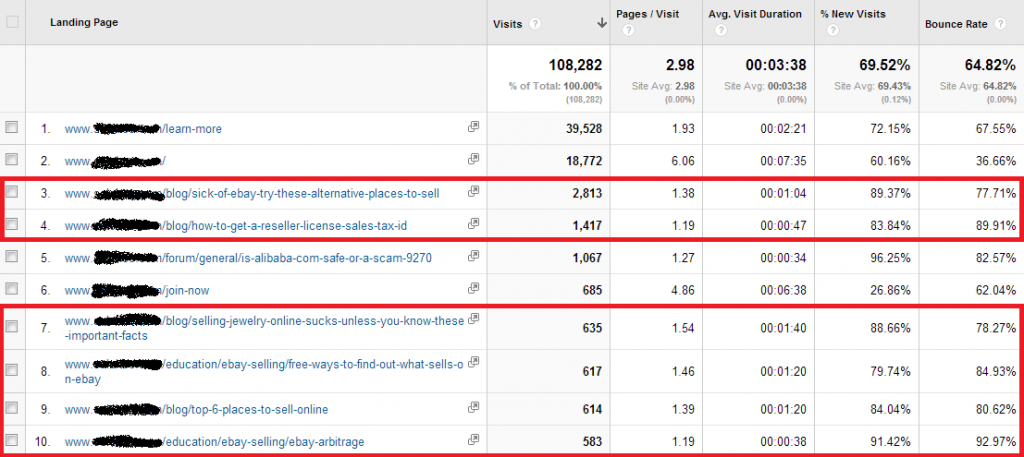Click help icon under Pages / Visit header
The width and height of the screenshot is (1024, 457).
628,31
